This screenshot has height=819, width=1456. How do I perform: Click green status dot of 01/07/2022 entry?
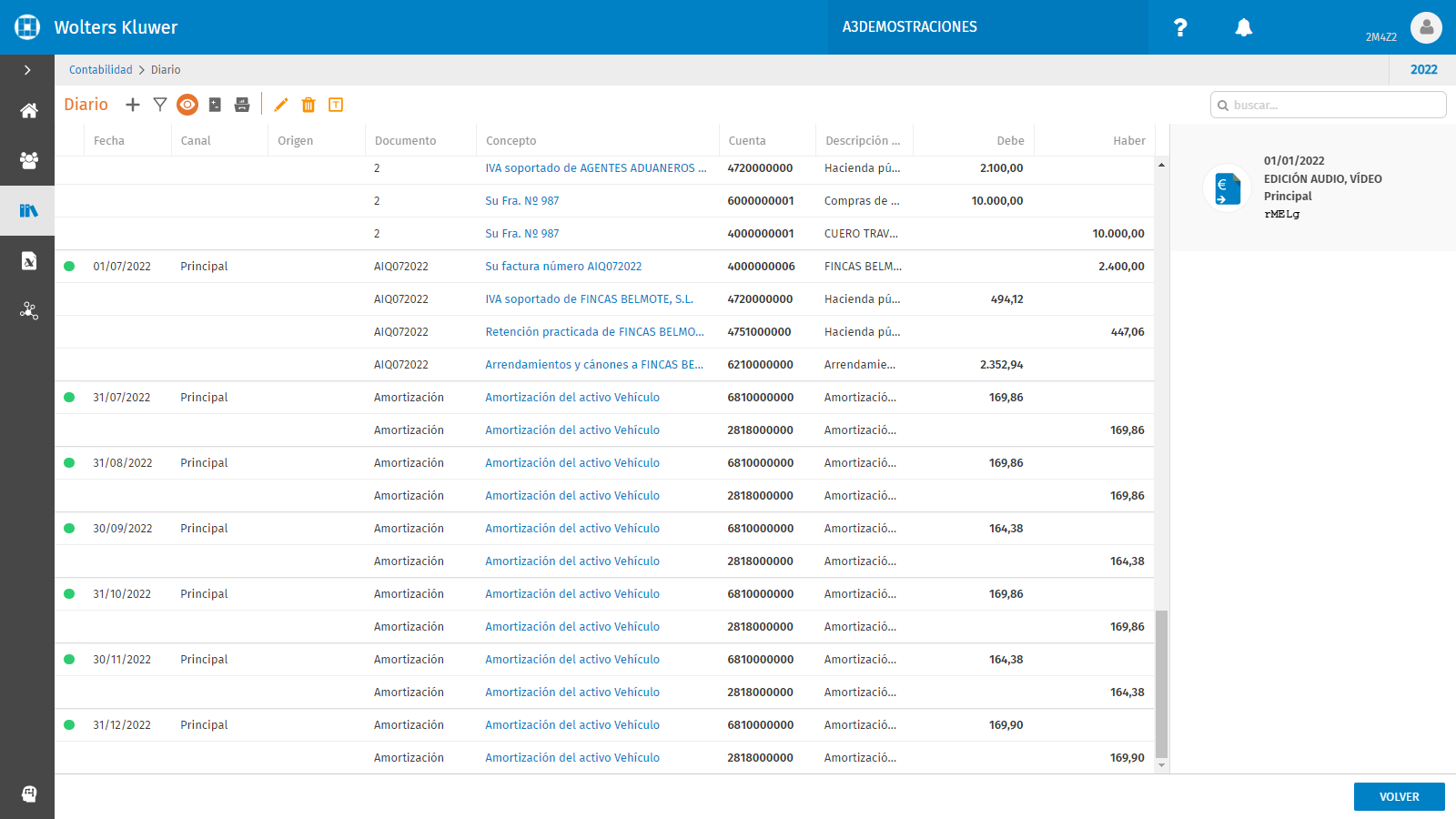click(x=69, y=267)
